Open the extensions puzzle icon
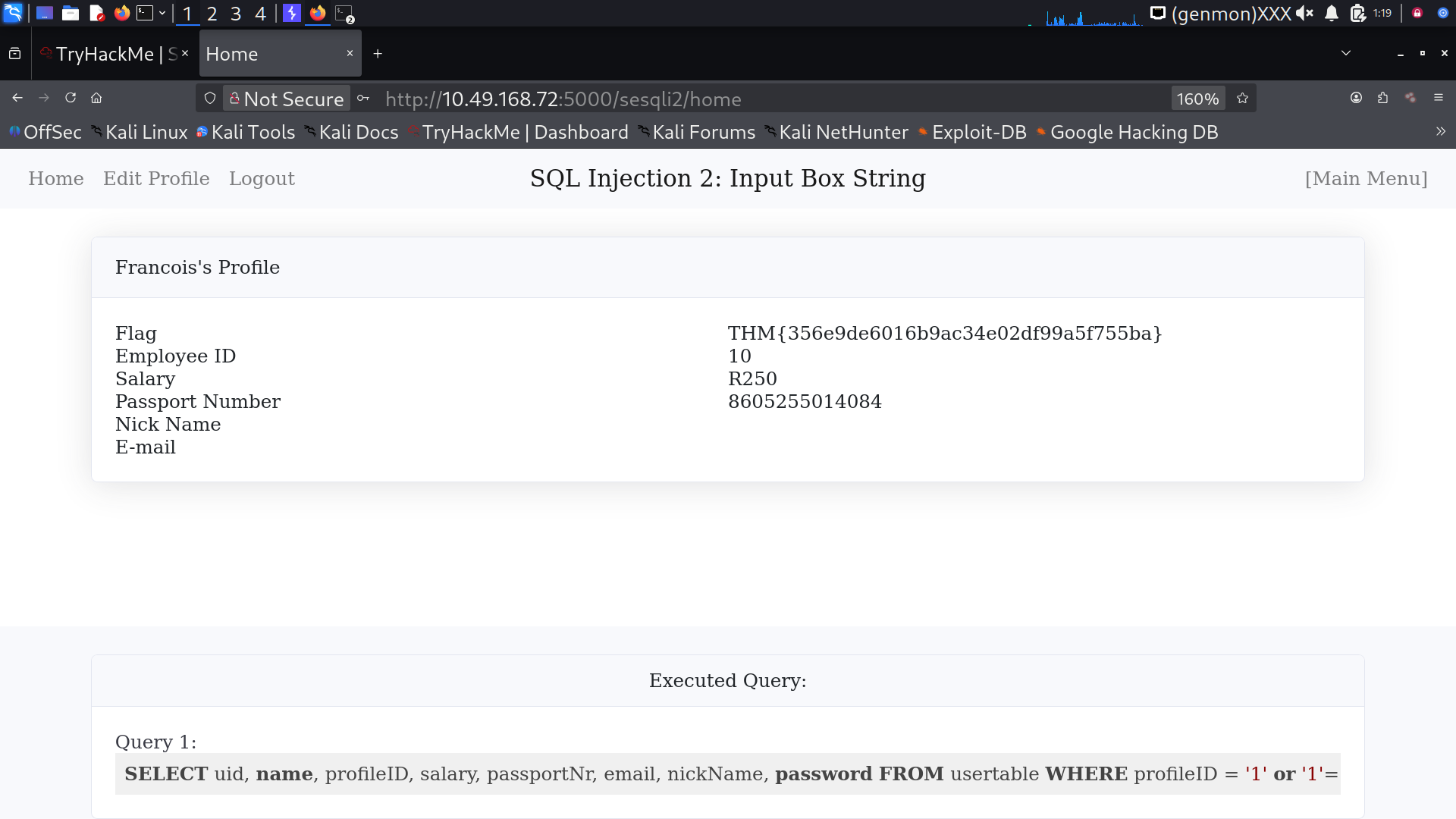The height and width of the screenshot is (819, 1456). (1382, 98)
